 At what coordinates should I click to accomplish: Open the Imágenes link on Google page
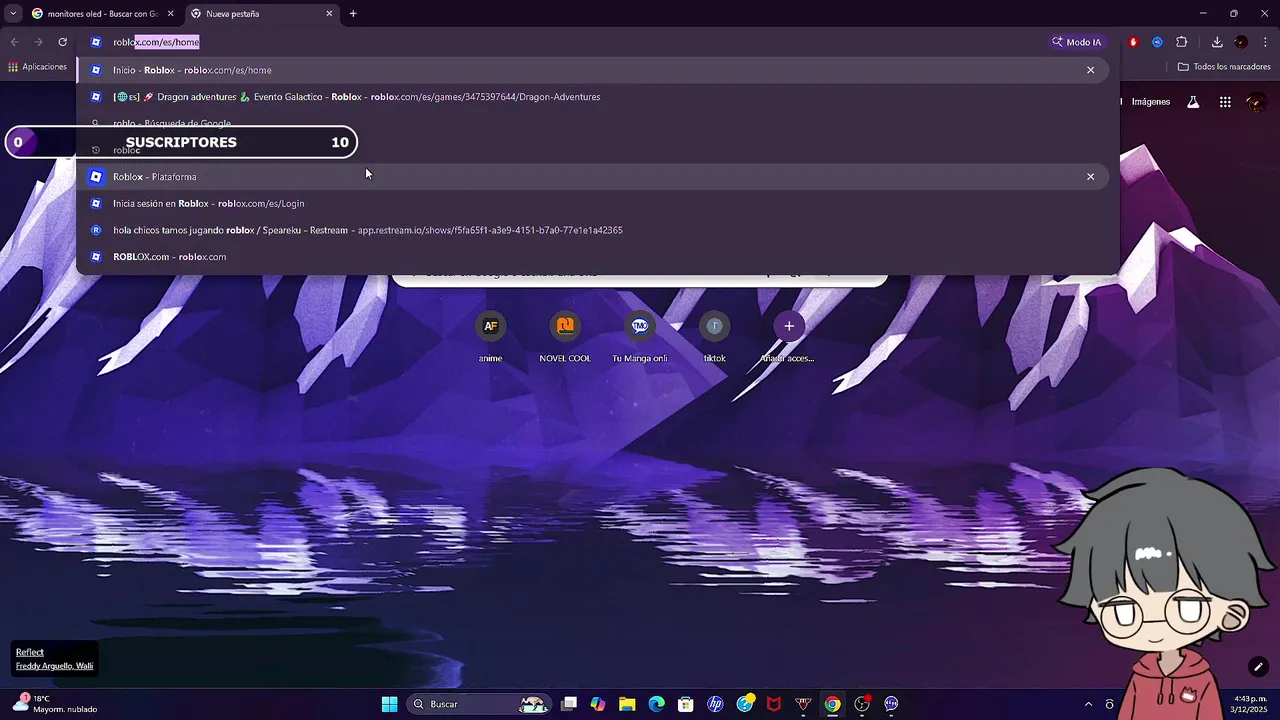[1150, 102]
